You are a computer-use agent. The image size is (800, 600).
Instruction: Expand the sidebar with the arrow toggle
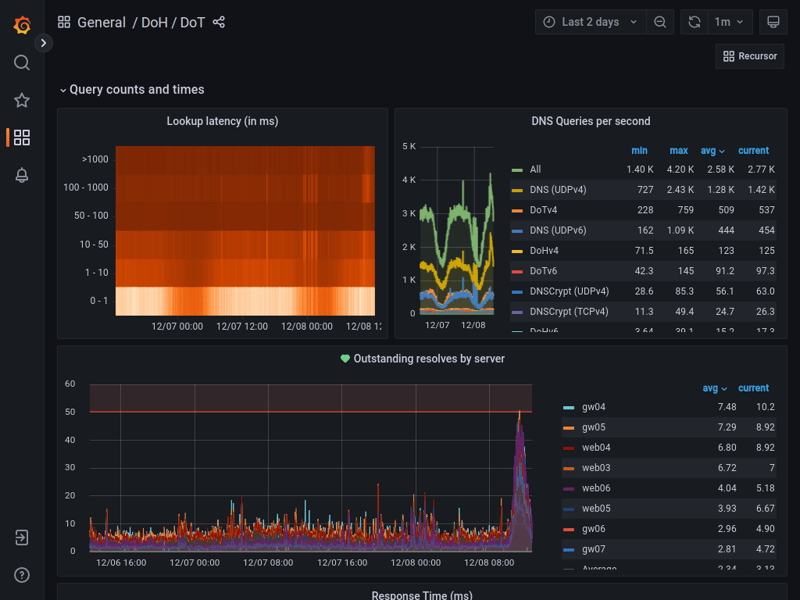[43, 43]
